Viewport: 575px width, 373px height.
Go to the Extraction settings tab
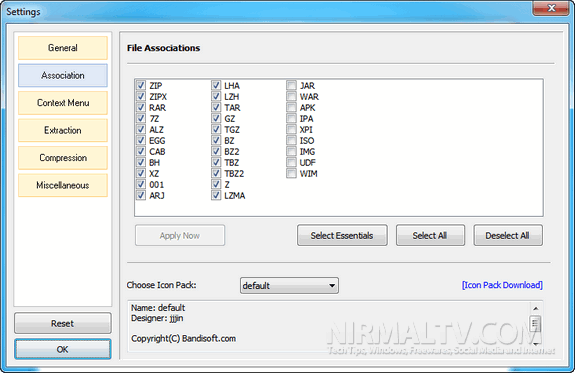(63, 130)
